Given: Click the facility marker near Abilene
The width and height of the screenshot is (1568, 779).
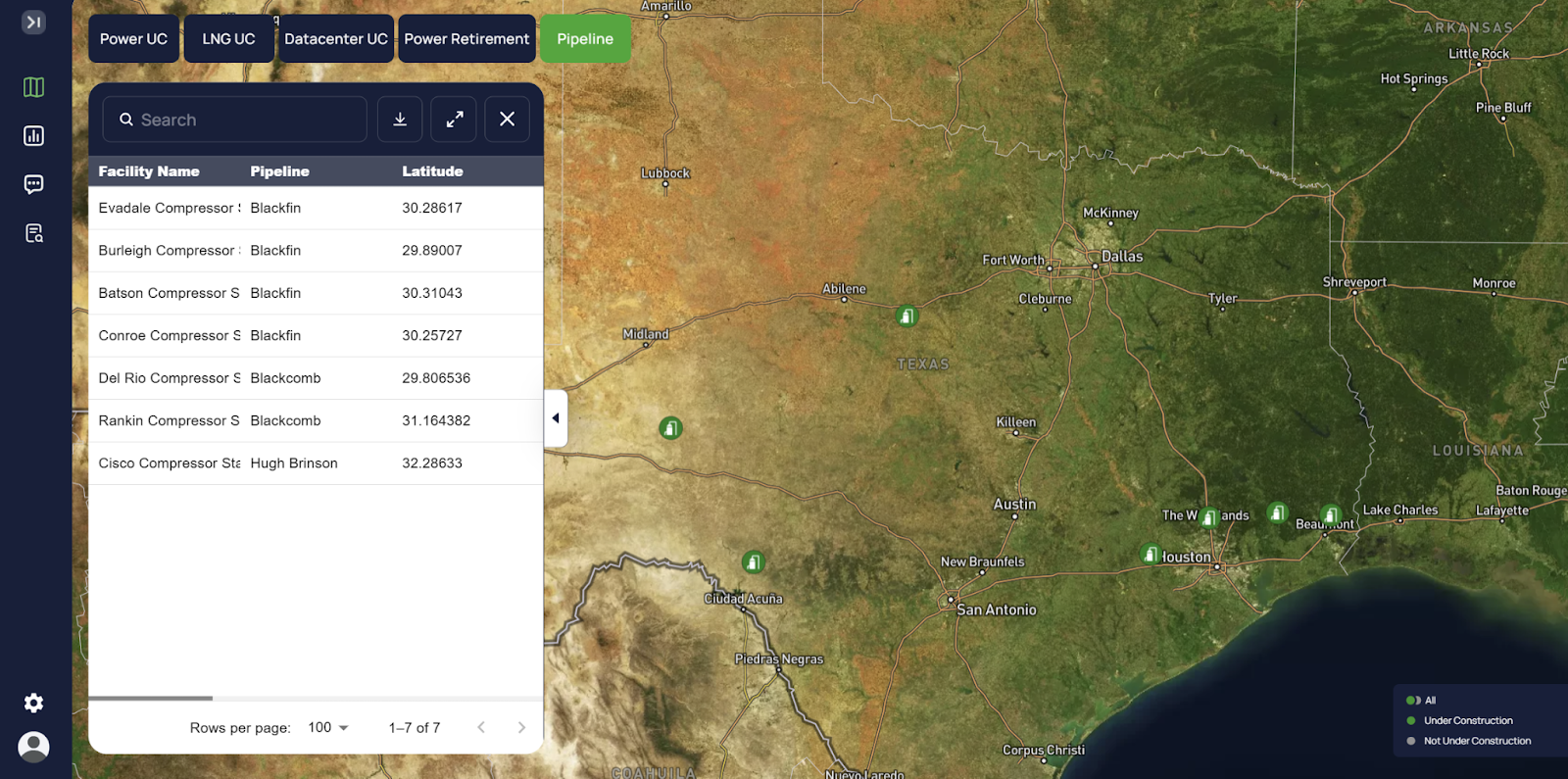Looking at the screenshot, I should [x=907, y=316].
